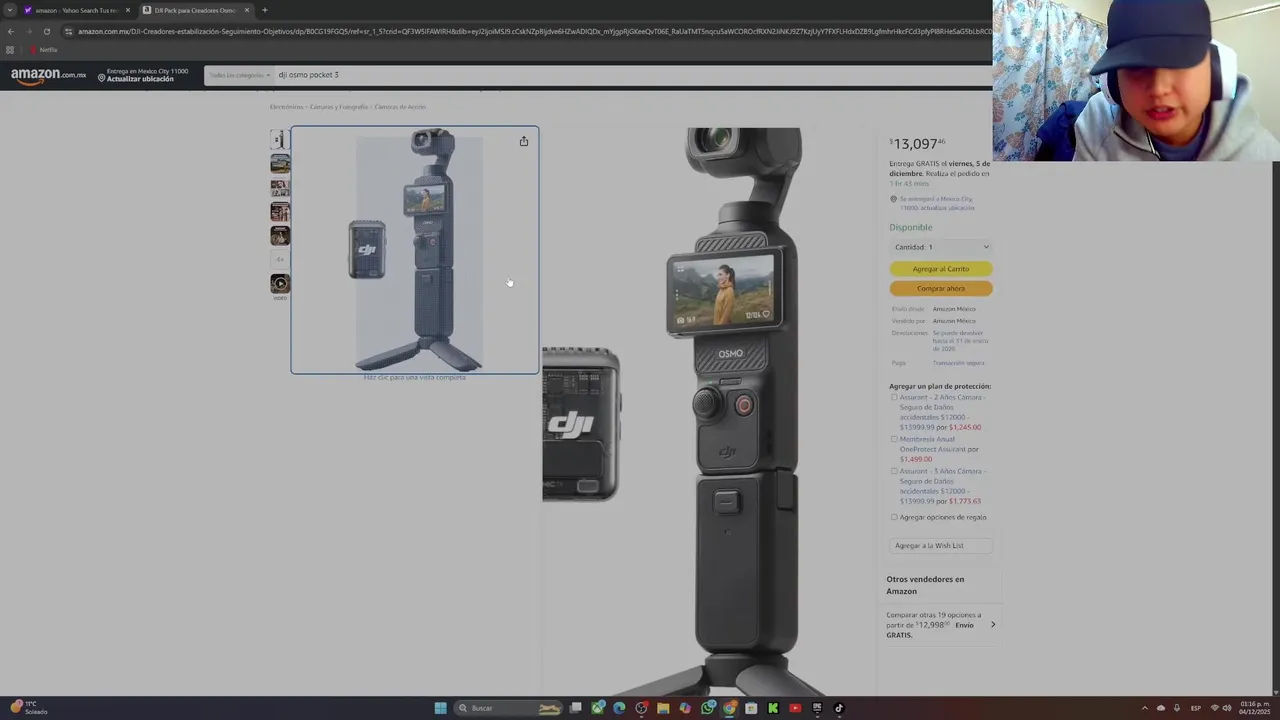The width and height of the screenshot is (1280, 720).
Task: Click the 4+ more images thumbnail
Action: [x=280, y=259]
